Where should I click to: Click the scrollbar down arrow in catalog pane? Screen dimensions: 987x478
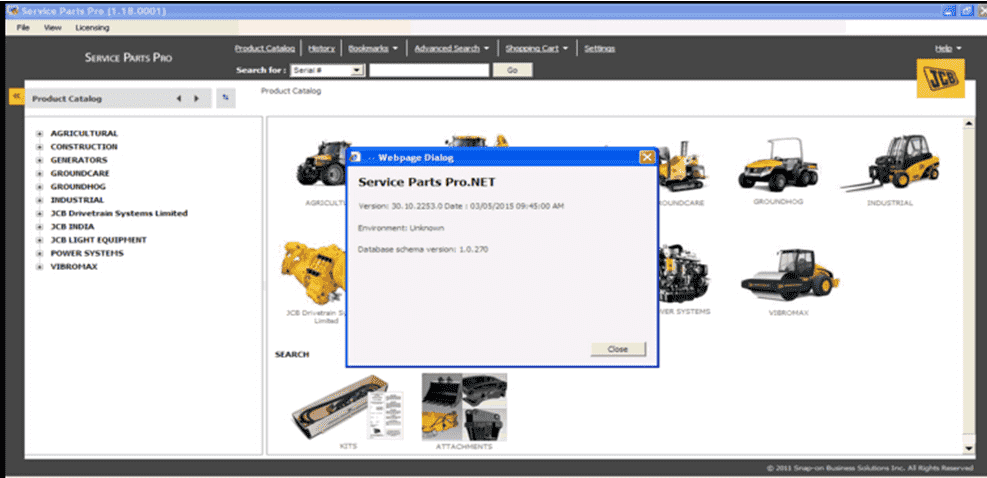click(x=969, y=448)
